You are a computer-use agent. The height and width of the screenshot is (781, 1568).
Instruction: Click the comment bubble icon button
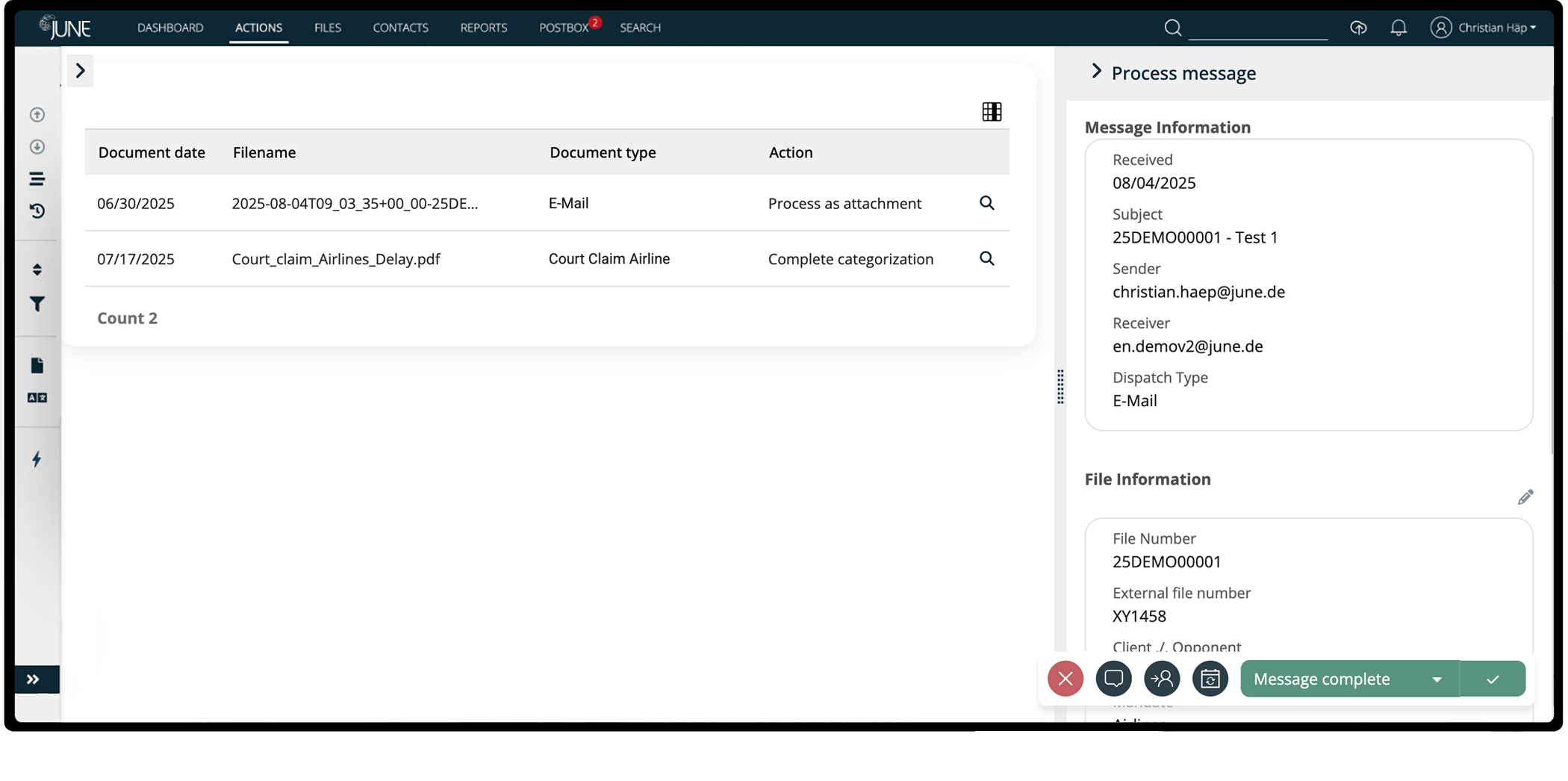point(1113,679)
